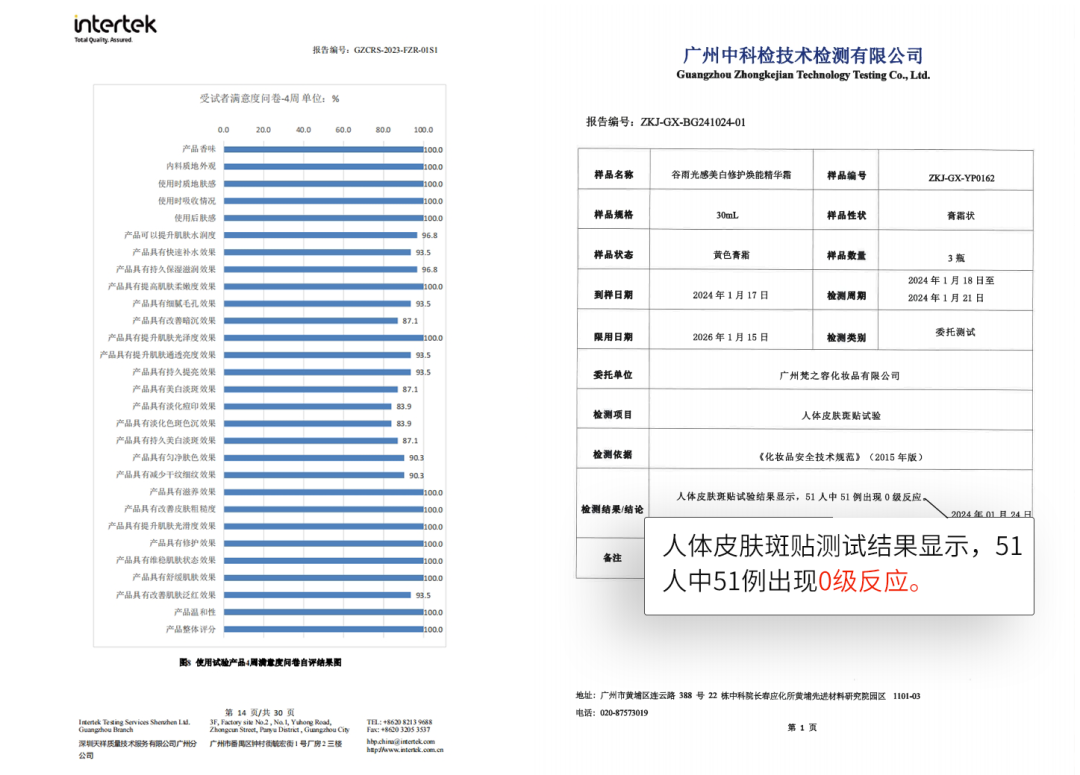Image resolution: width=1080 pixels, height=775 pixels.
Task: Click the 产品具有细腻毛孔效果 label
Action: [x=174, y=303]
